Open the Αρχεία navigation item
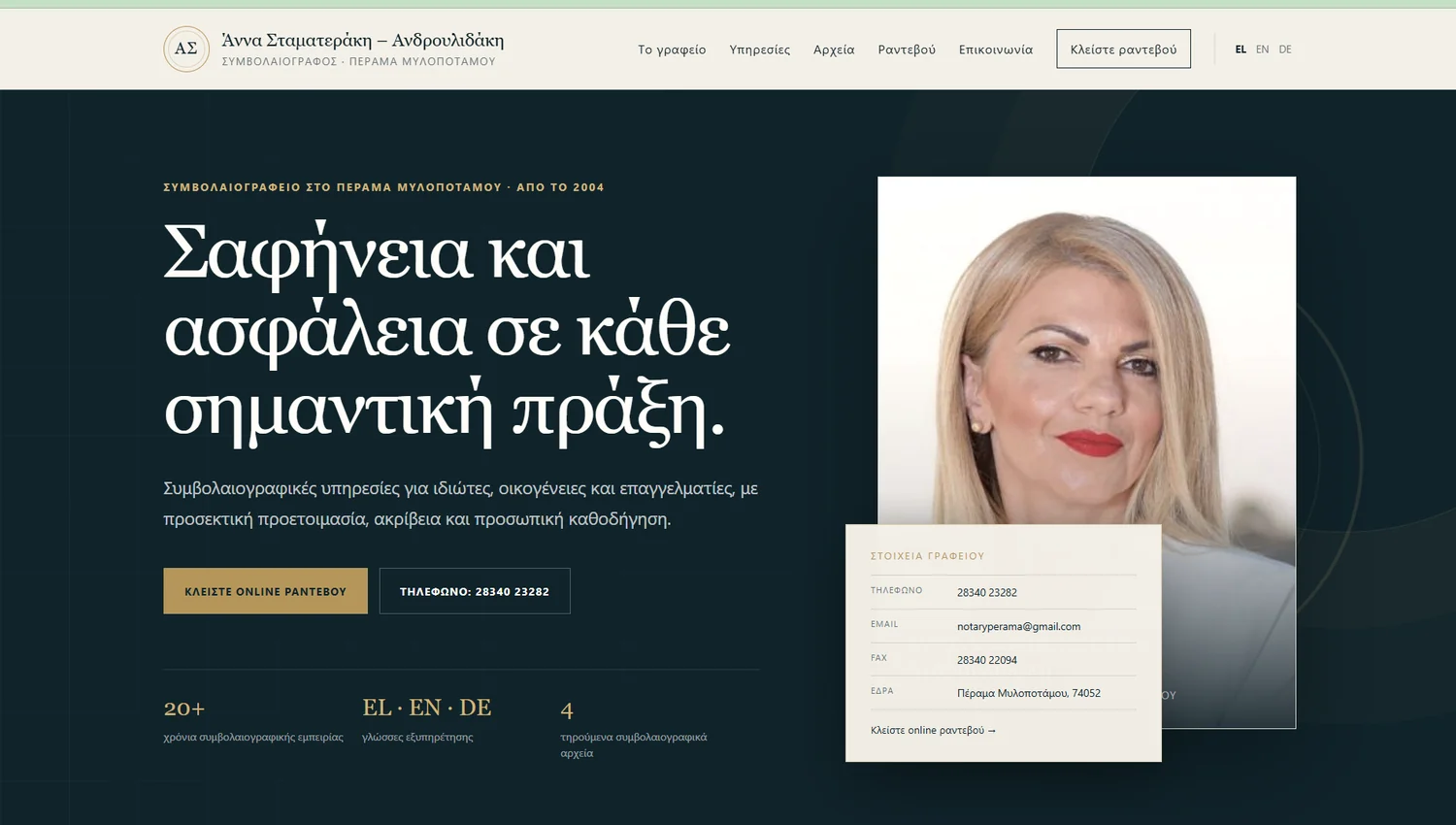Viewport: 1456px width, 825px height. click(x=834, y=49)
